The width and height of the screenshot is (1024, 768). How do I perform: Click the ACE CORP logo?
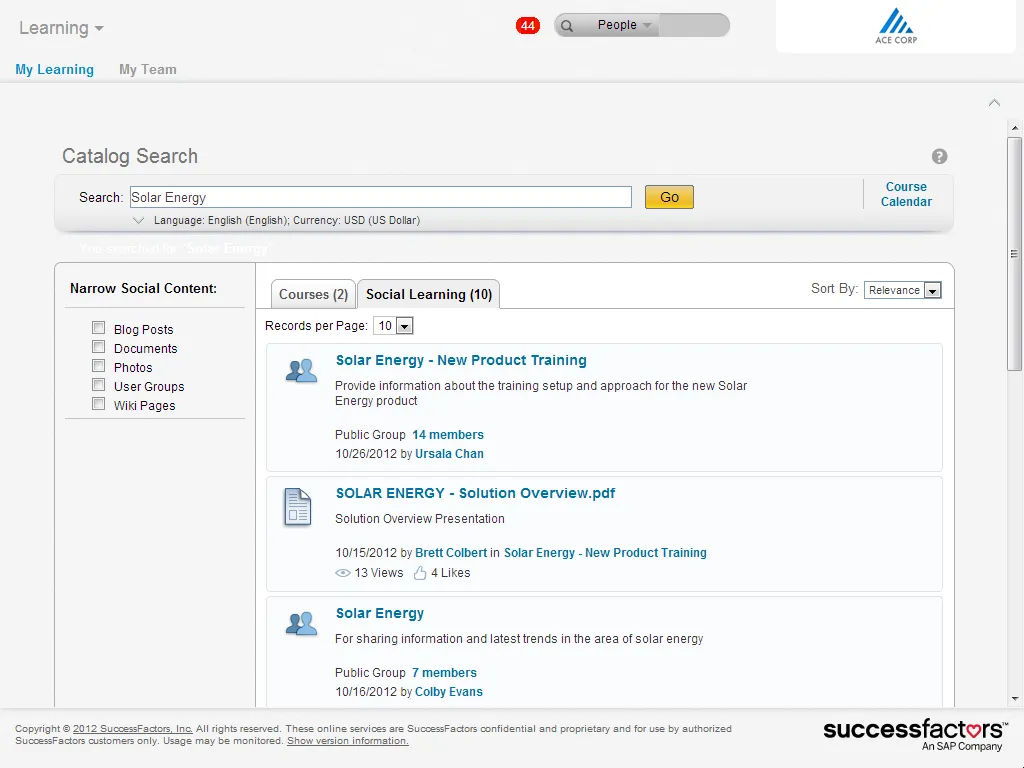895,27
